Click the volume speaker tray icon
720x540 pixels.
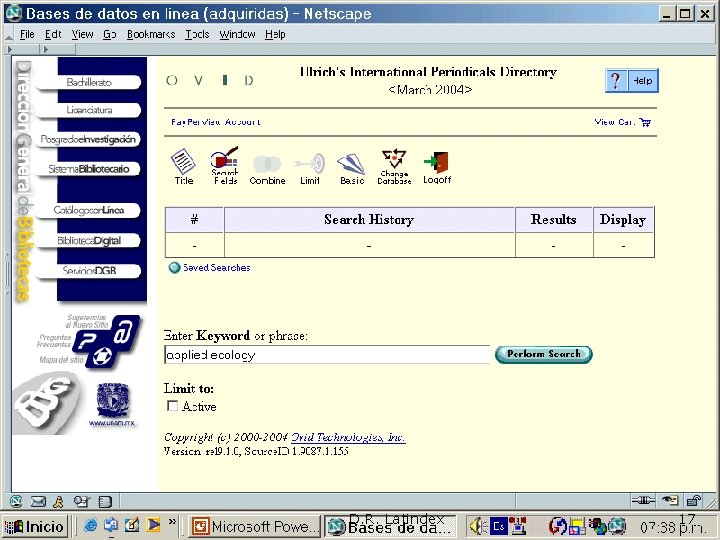478,526
